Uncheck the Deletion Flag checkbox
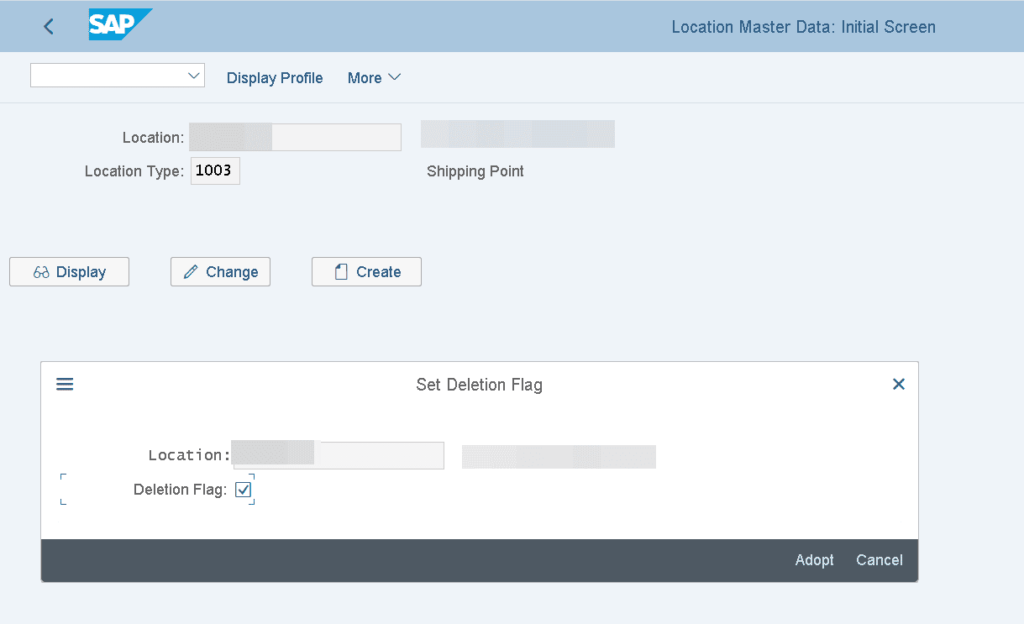Screen dimensions: 1024x624 tap(243, 490)
